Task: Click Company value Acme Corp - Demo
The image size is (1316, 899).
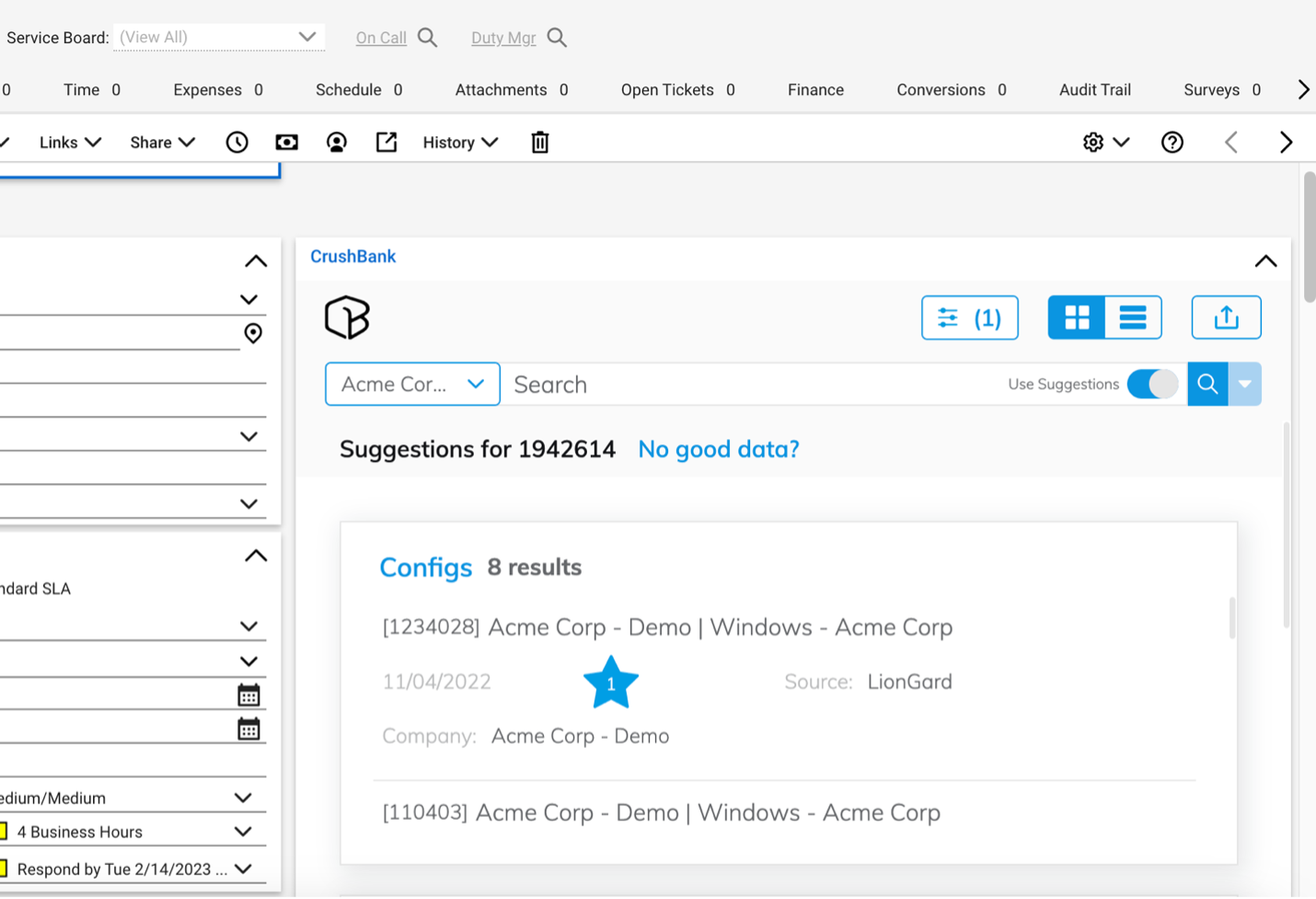Action: (x=580, y=736)
